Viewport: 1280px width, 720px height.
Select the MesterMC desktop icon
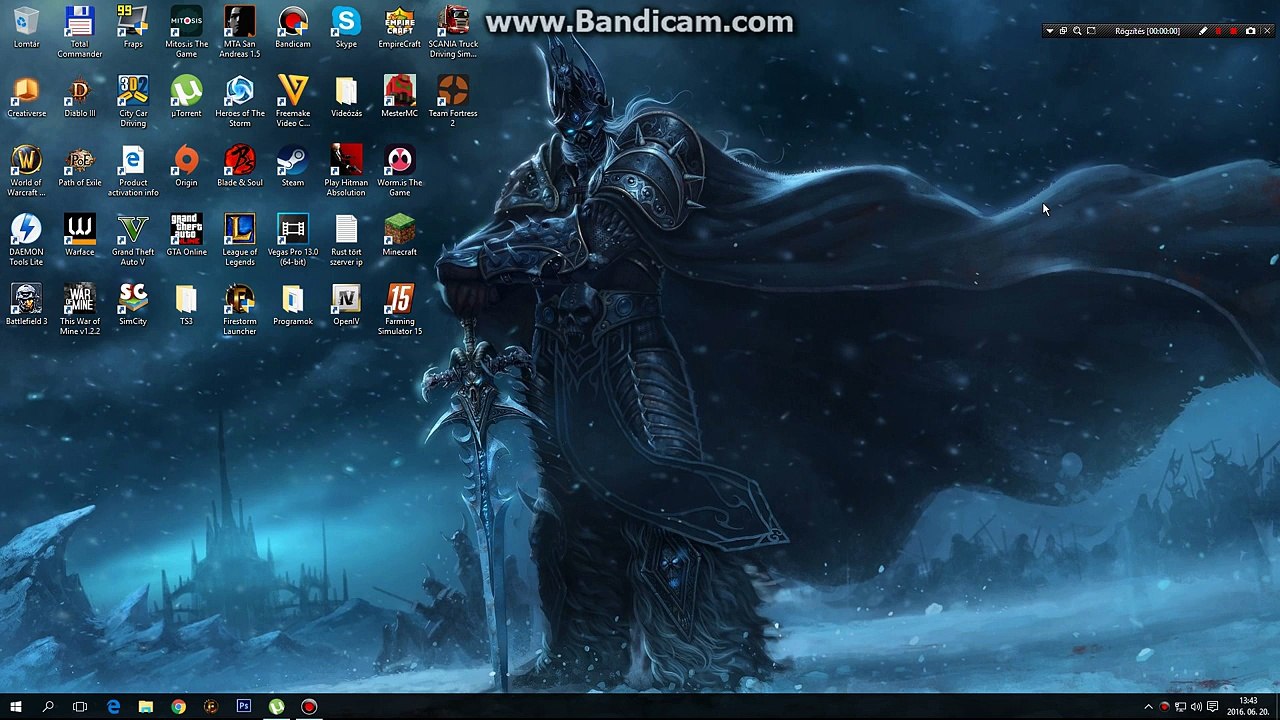pyautogui.click(x=399, y=97)
